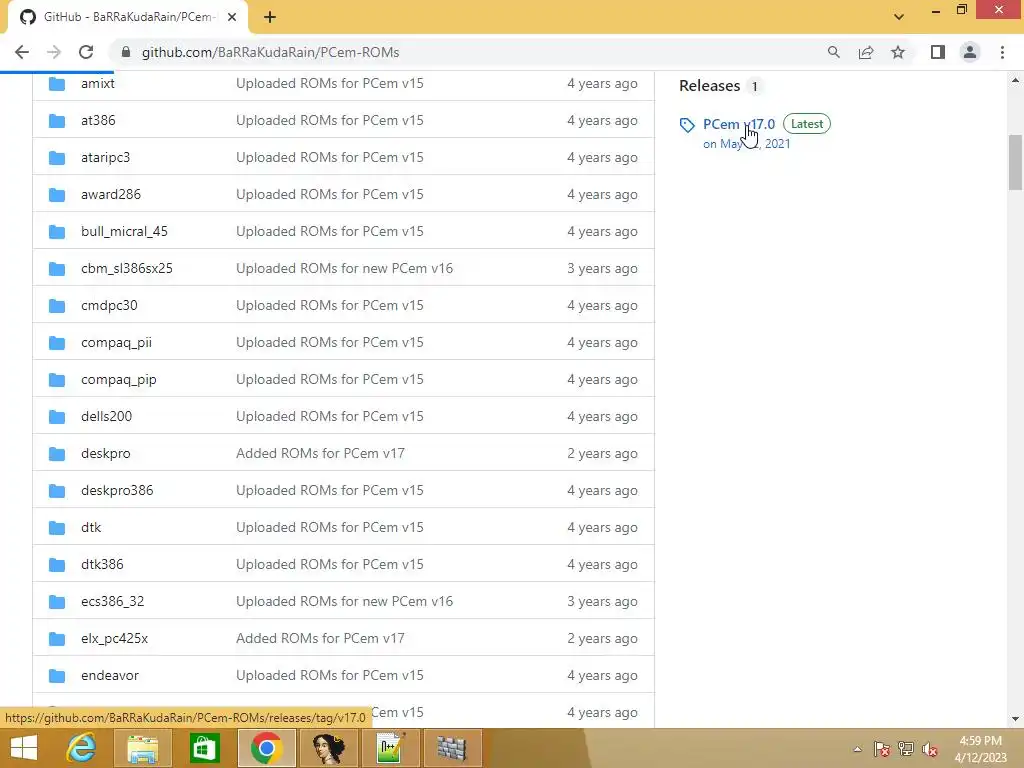Click the muted volume tray icon
Viewport: 1024px width, 768px height.
[x=930, y=749]
